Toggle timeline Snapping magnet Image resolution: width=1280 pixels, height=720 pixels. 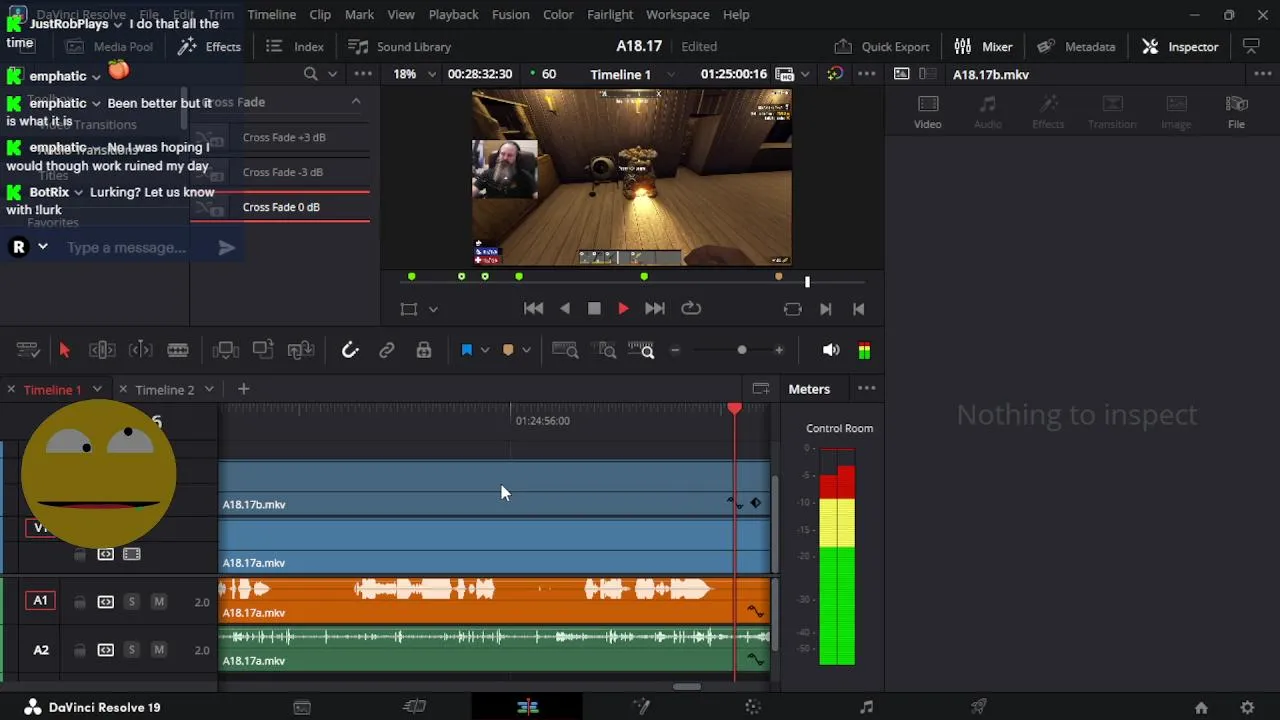349,350
